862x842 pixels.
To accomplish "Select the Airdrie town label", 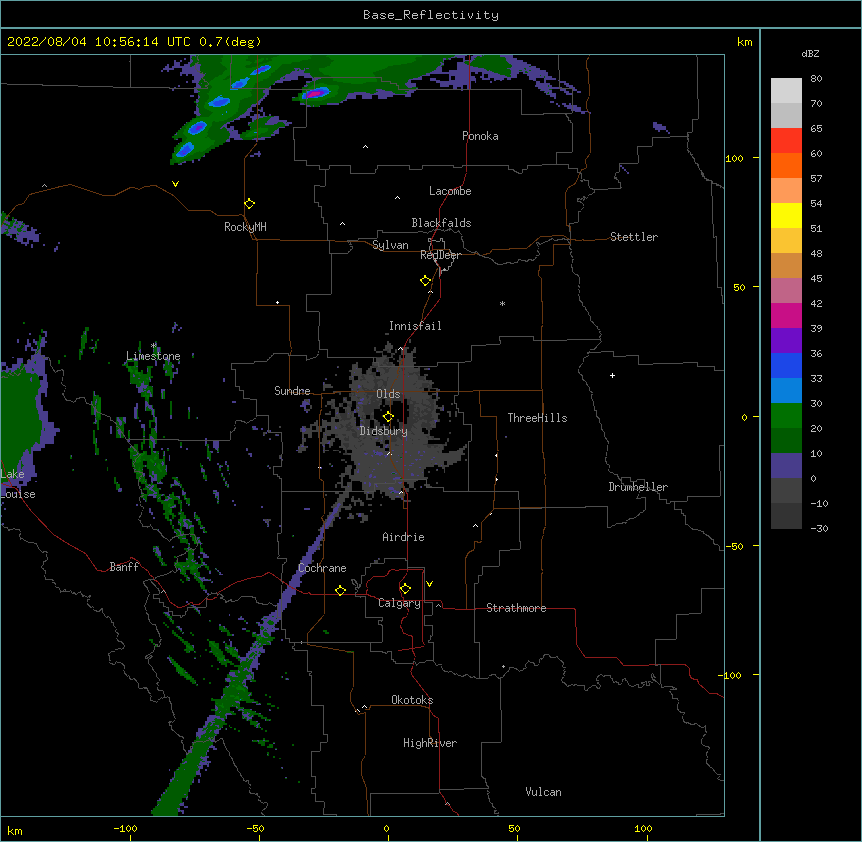I will (403, 537).
